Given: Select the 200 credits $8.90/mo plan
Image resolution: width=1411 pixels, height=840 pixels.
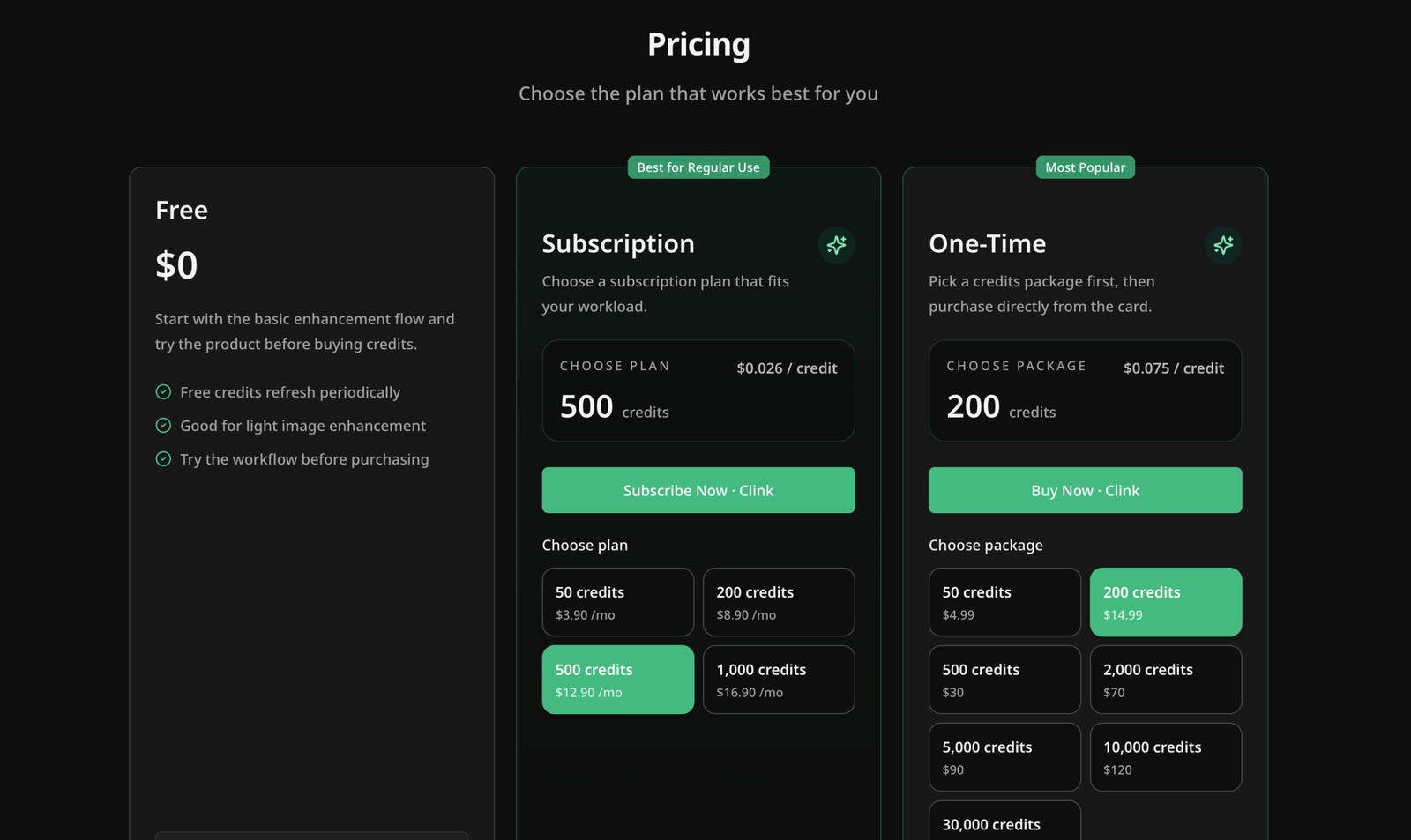Looking at the screenshot, I should pyautogui.click(x=779, y=602).
